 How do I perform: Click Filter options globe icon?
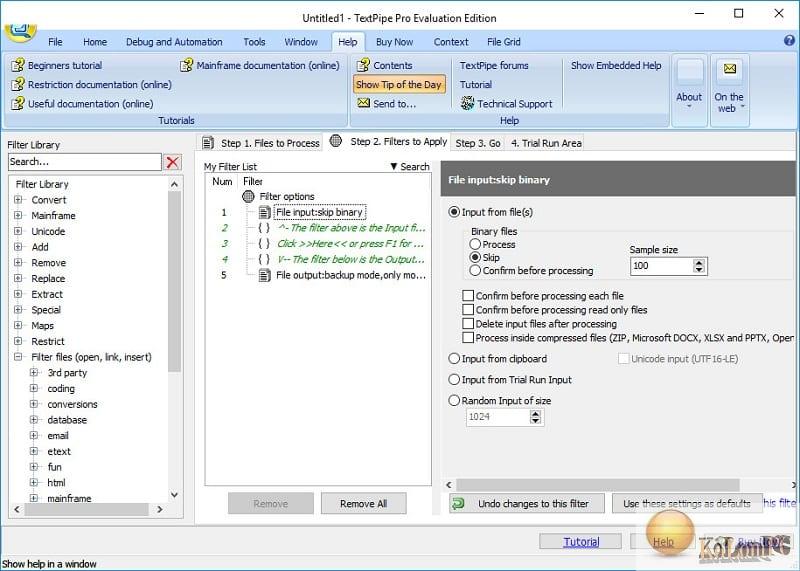248,196
